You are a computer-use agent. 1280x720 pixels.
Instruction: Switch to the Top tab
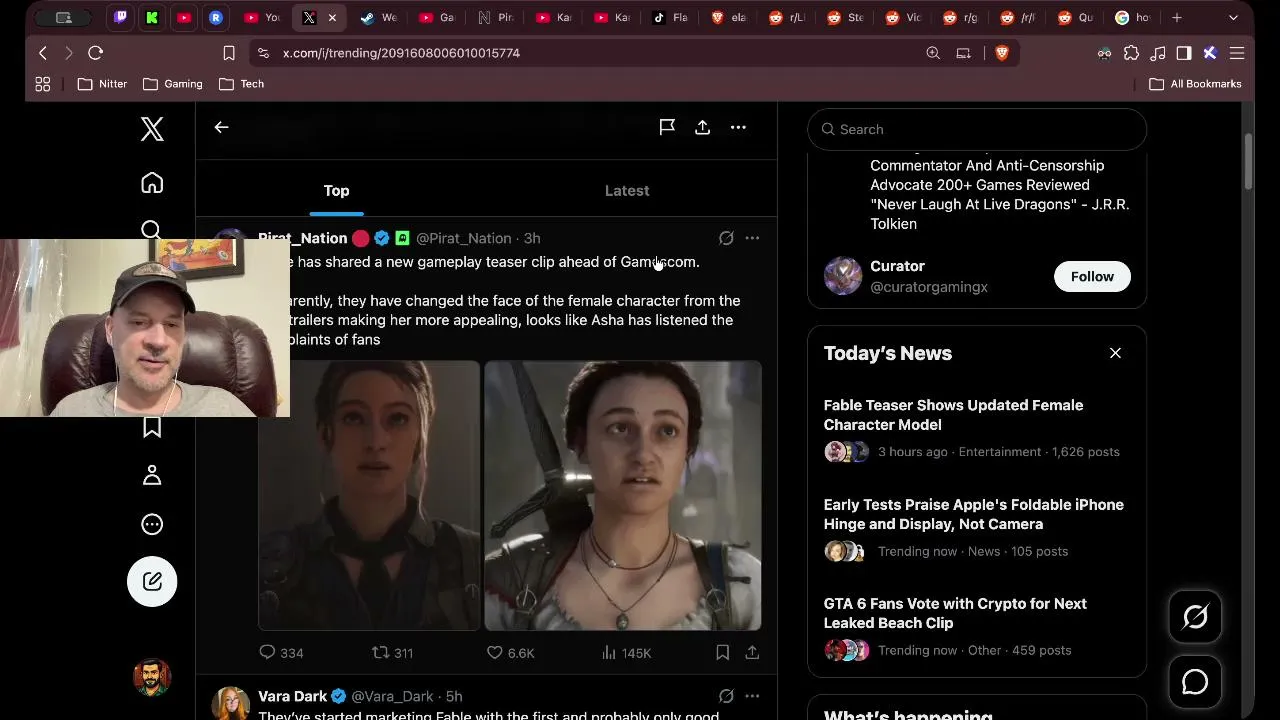click(336, 190)
